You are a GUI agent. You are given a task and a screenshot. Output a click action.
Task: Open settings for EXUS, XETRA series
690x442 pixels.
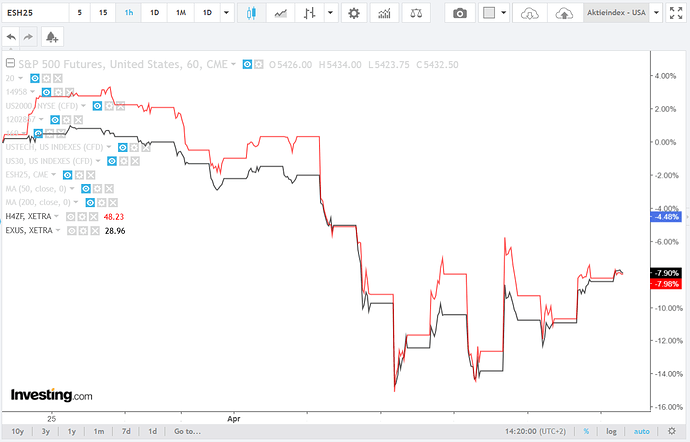(84, 231)
